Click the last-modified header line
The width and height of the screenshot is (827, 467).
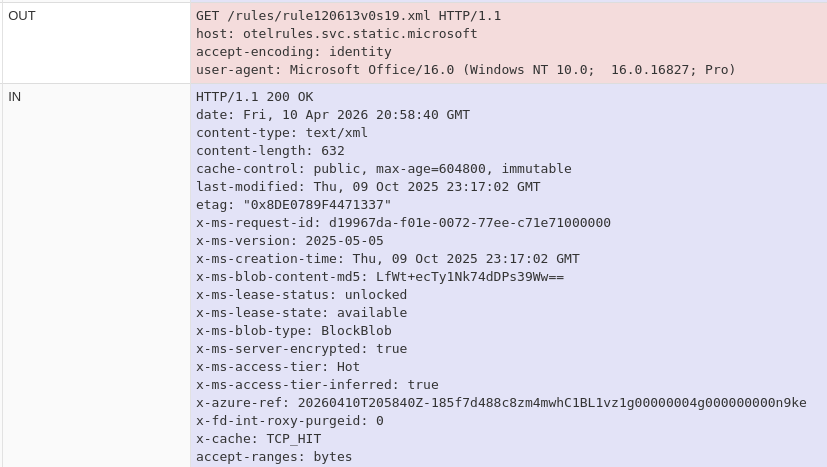[367, 187]
